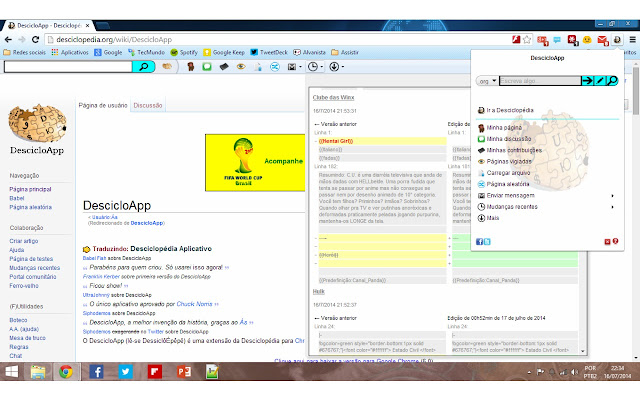Select Ir a Desciclopédia in the popup
640x400 pixels.
505,110
